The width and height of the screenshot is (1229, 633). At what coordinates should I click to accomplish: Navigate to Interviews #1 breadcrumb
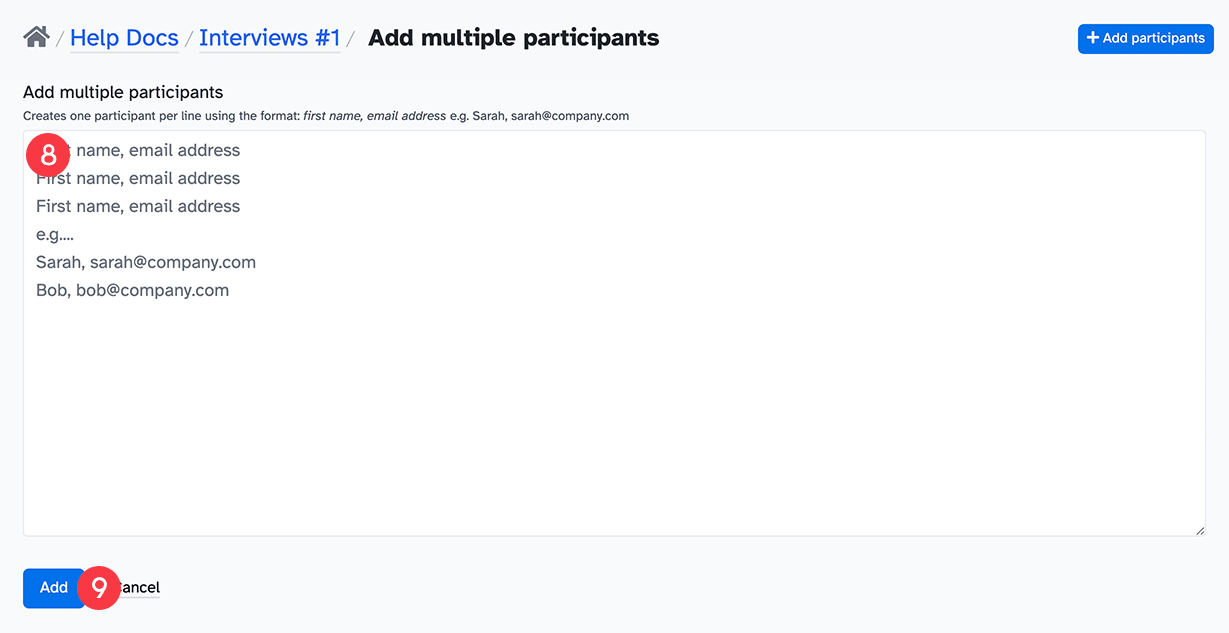click(x=269, y=38)
